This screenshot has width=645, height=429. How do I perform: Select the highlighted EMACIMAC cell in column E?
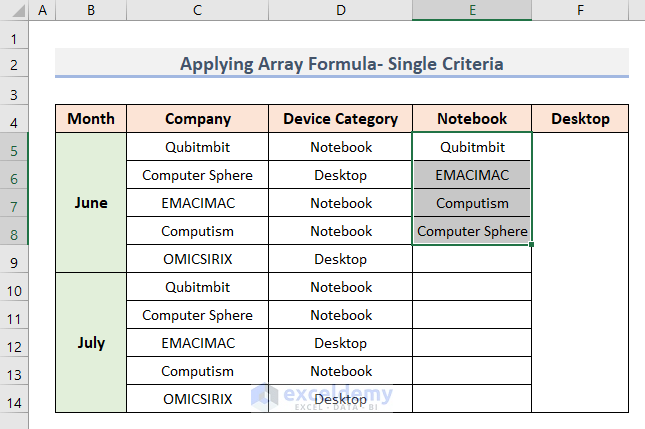(x=472, y=175)
